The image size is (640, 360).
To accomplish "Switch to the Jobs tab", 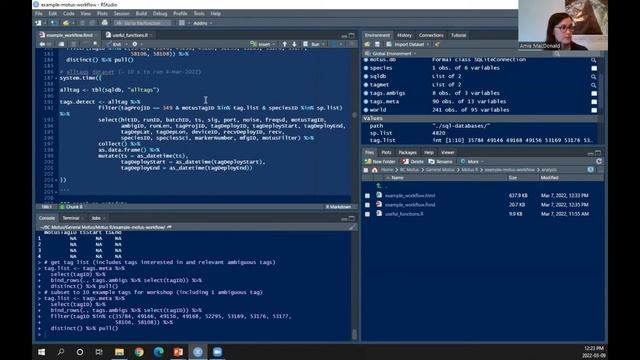I will click(x=96, y=218).
